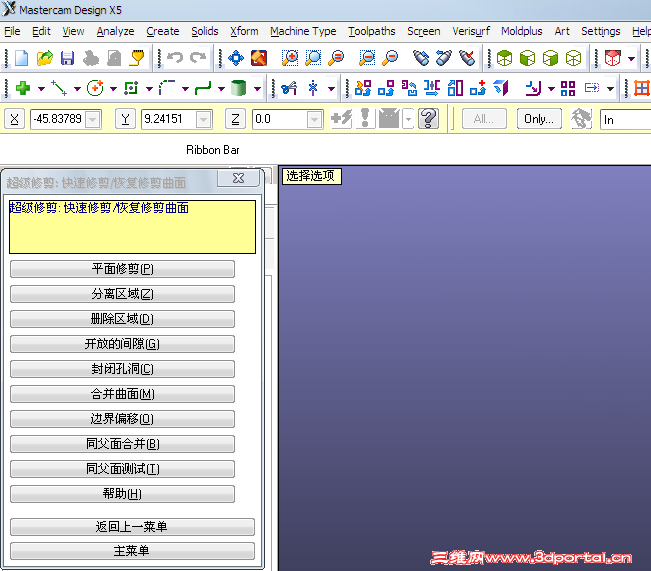
Task: Click the 同父面合并(B) button
Action: [x=122, y=444]
